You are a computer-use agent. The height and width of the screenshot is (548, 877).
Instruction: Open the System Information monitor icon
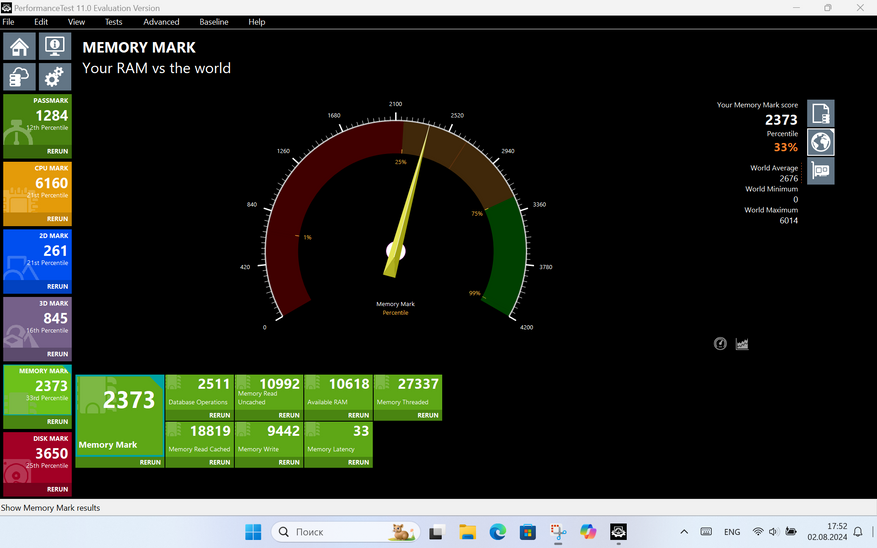click(53, 46)
